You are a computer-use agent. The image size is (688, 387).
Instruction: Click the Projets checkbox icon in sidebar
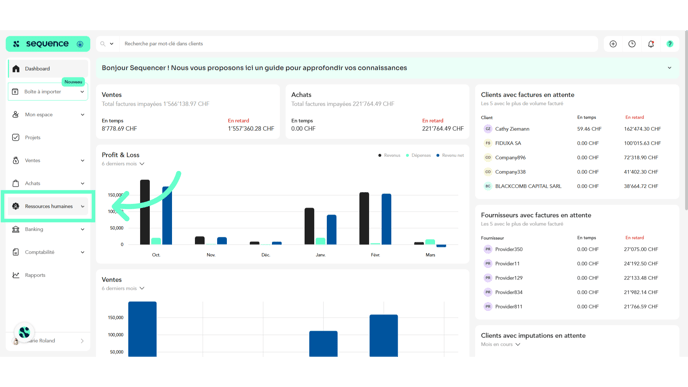coord(16,137)
